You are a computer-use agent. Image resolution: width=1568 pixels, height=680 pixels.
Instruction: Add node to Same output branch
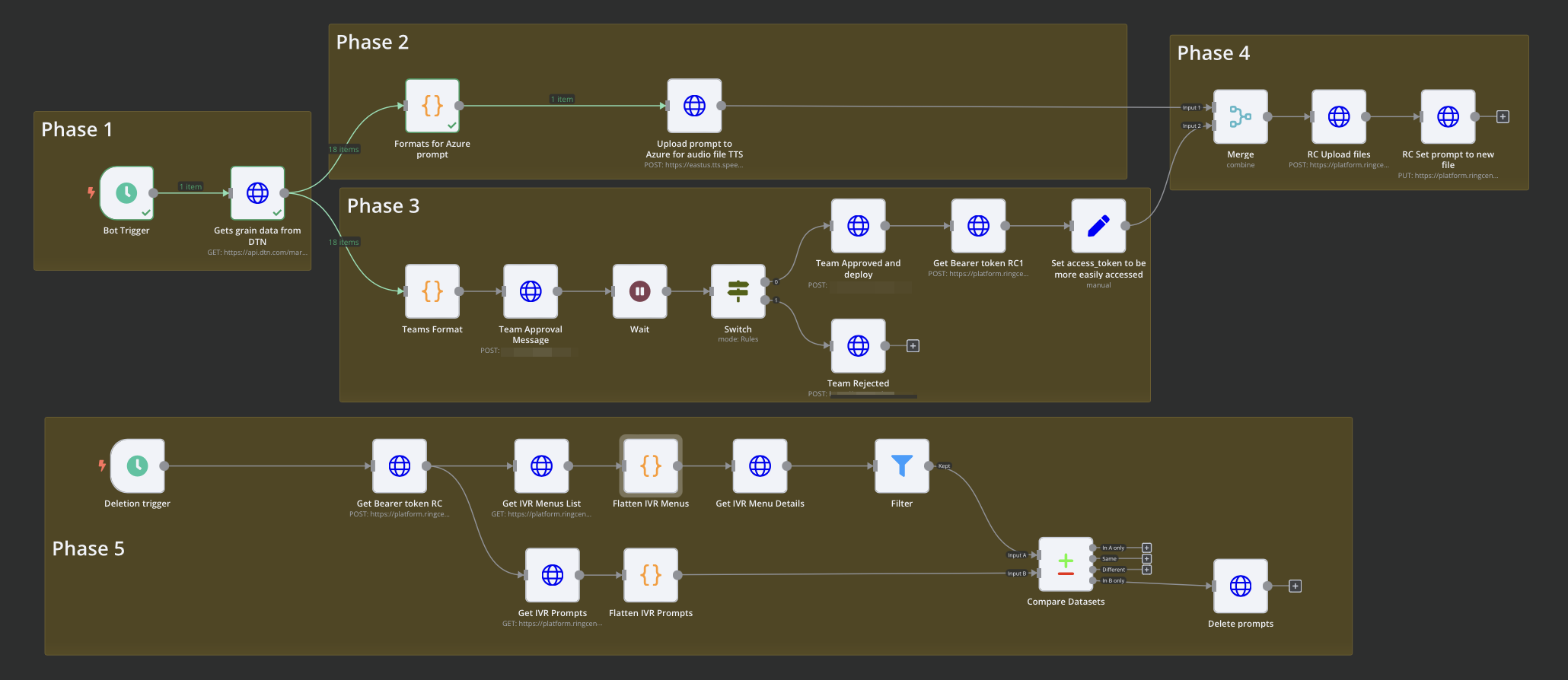pyautogui.click(x=1146, y=558)
